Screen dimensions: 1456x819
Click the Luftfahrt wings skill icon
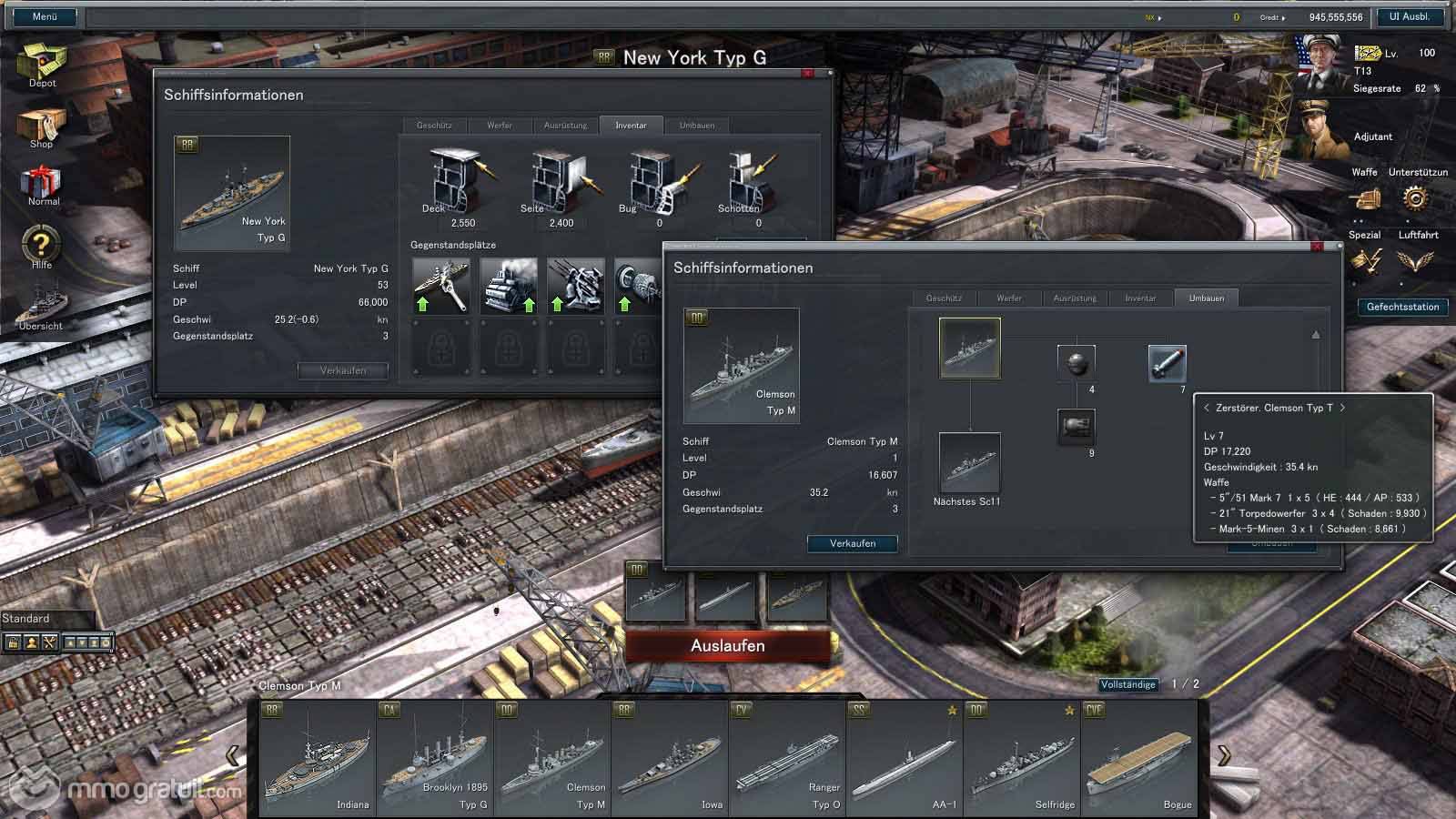tap(1413, 262)
